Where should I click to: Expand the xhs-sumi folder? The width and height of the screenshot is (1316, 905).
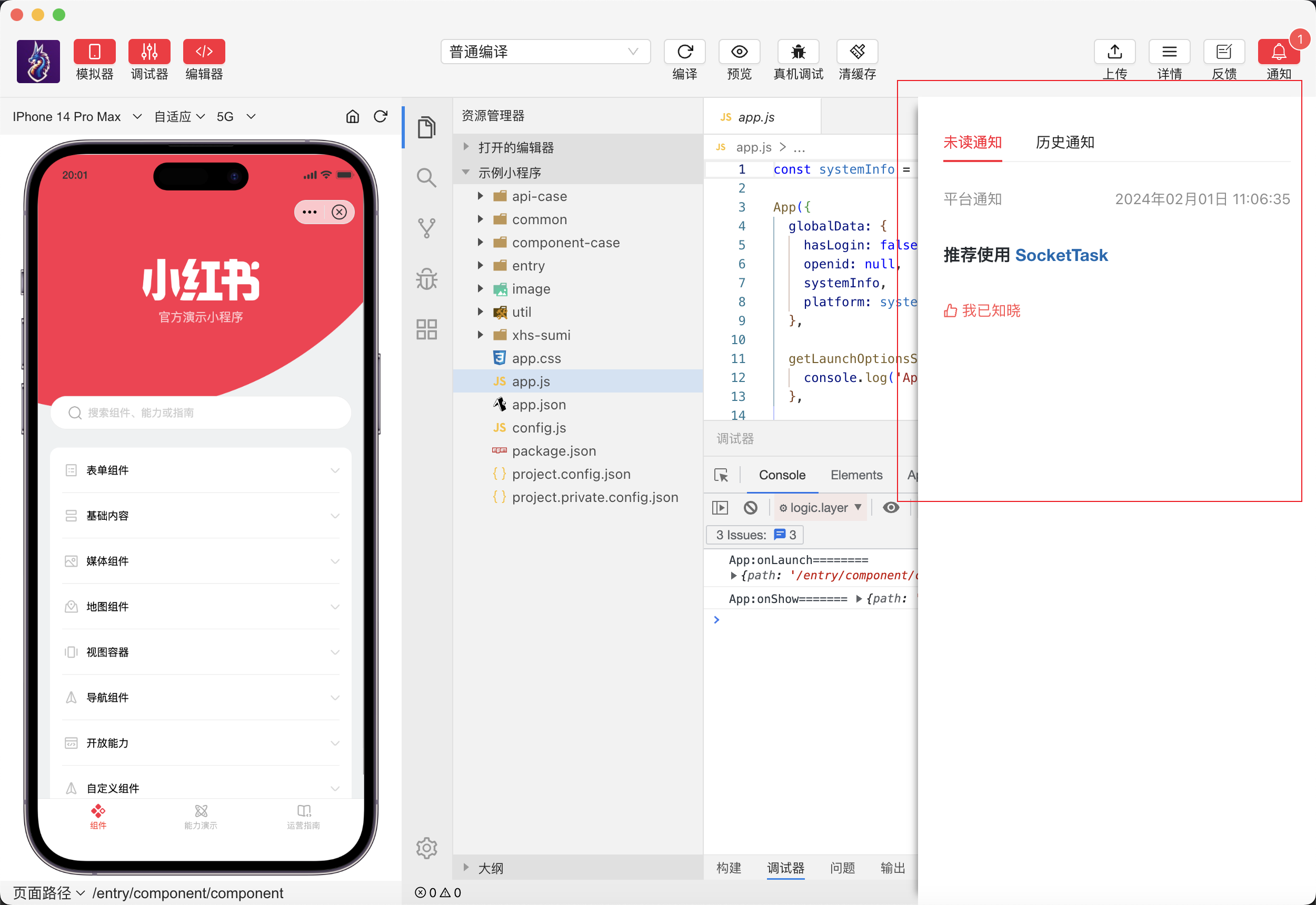click(x=578, y=335)
